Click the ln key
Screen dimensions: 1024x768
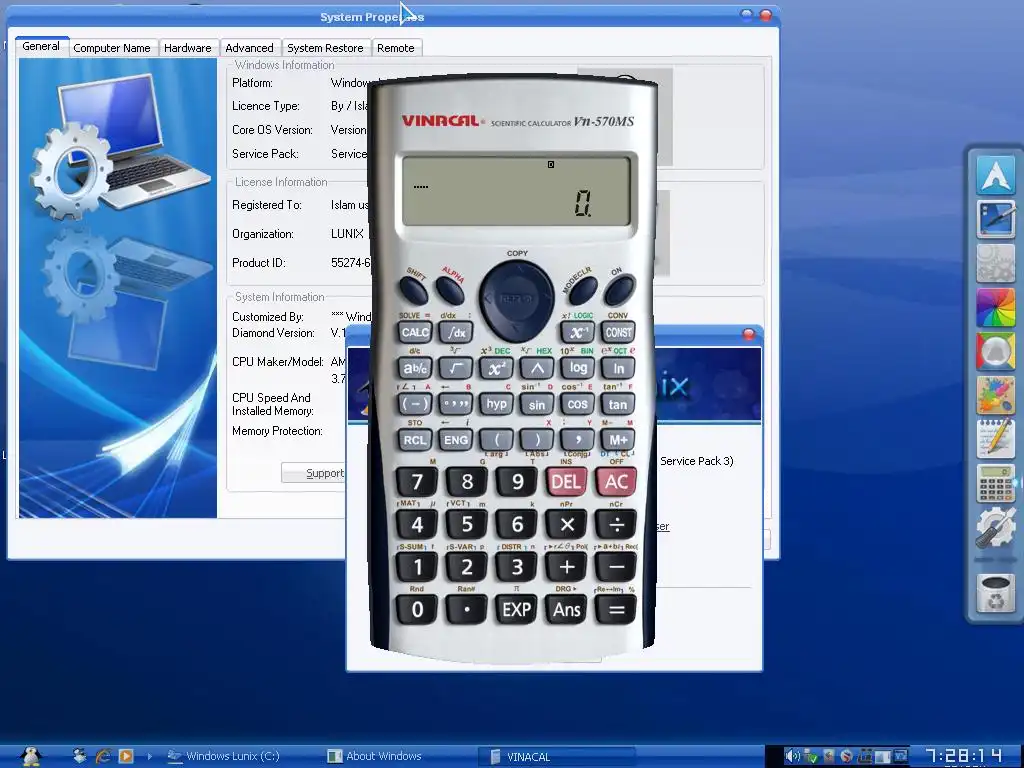pos(618,368)
